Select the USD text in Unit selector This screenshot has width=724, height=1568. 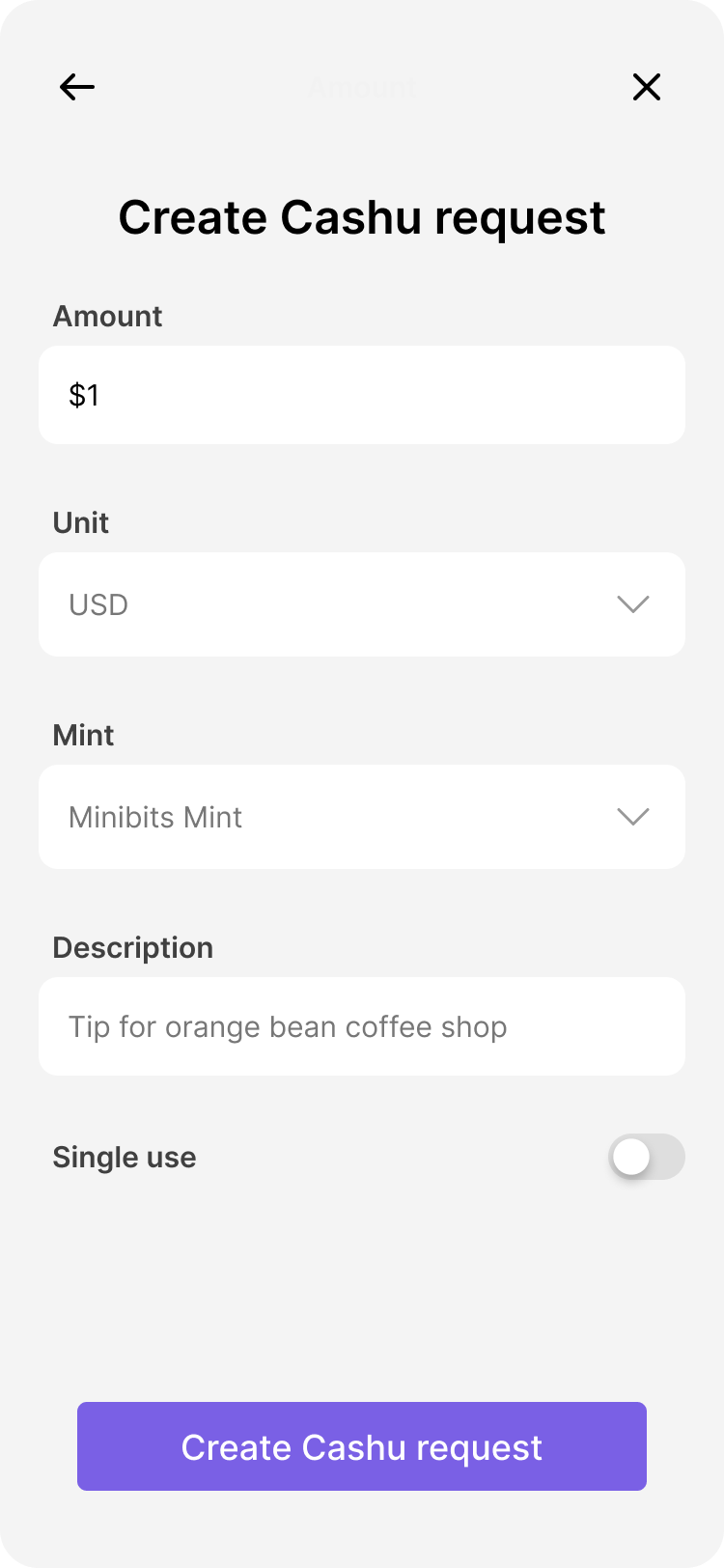98,605
